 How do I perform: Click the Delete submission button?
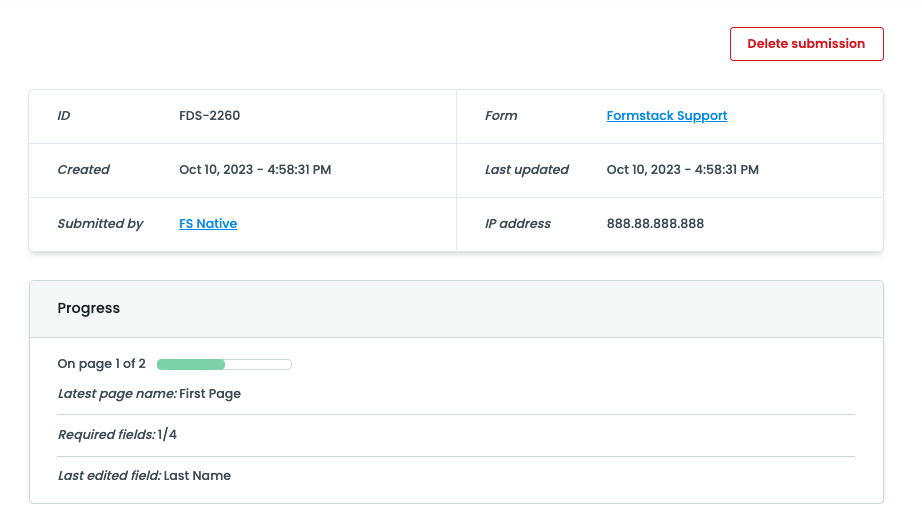coord(806,44)
